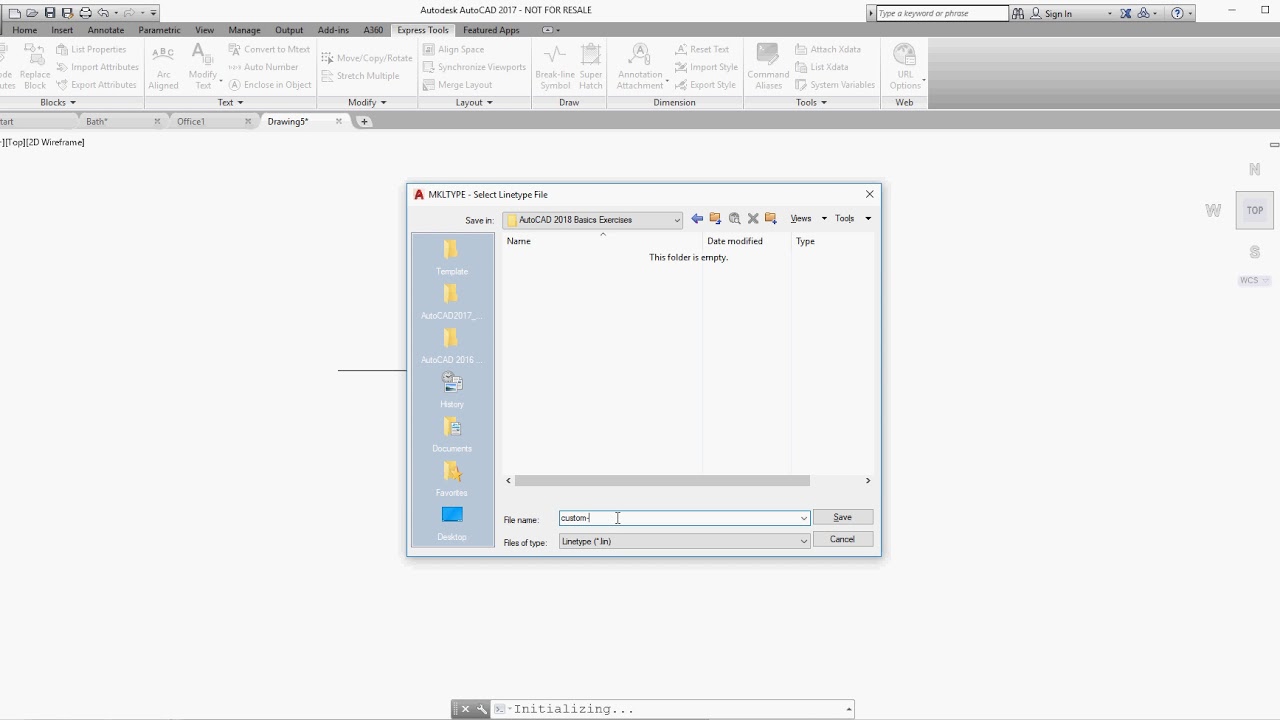Click Enclose in Object tool
This screenshot has height=720, width=1280.
pyautogui.click(x=270, y=85)
